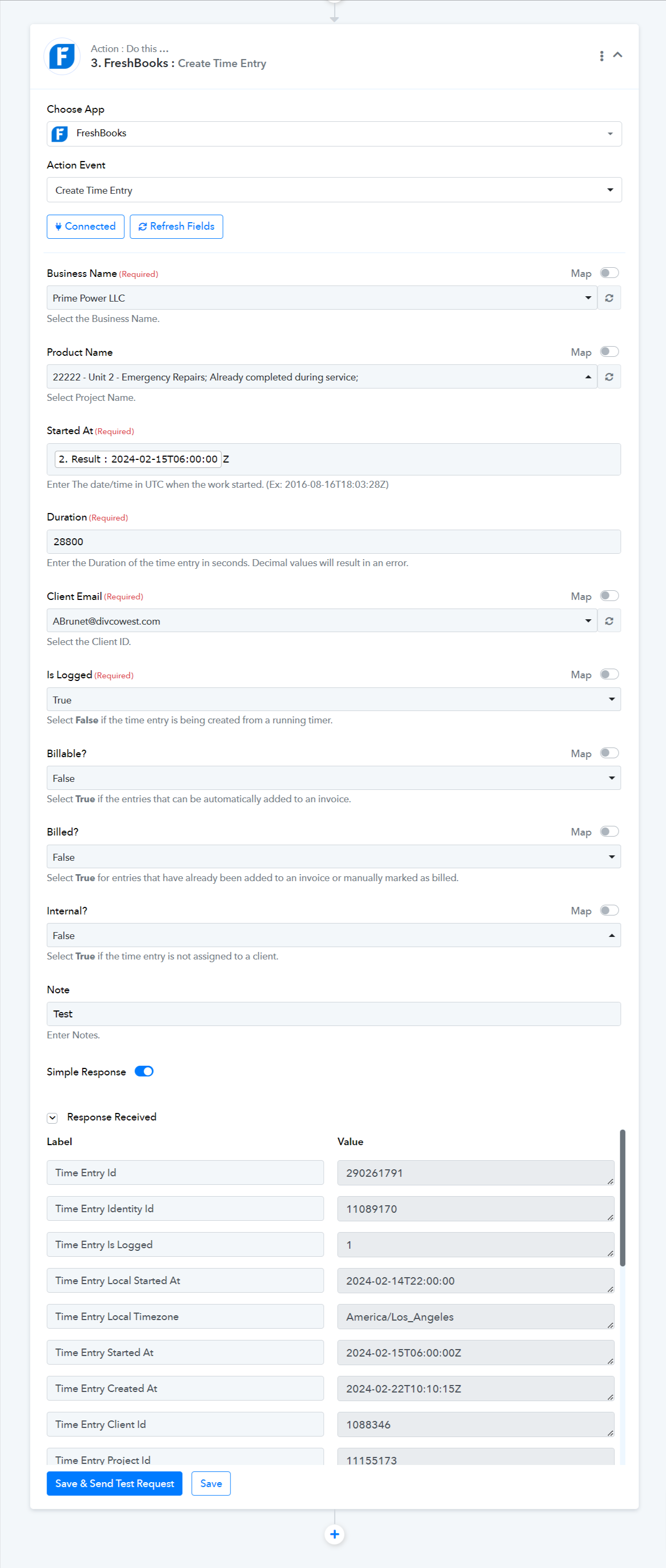666x1568 pixels.
Task: Click Save & Send Test Request
Action: pyautogui.click(x=114, y=1484)
